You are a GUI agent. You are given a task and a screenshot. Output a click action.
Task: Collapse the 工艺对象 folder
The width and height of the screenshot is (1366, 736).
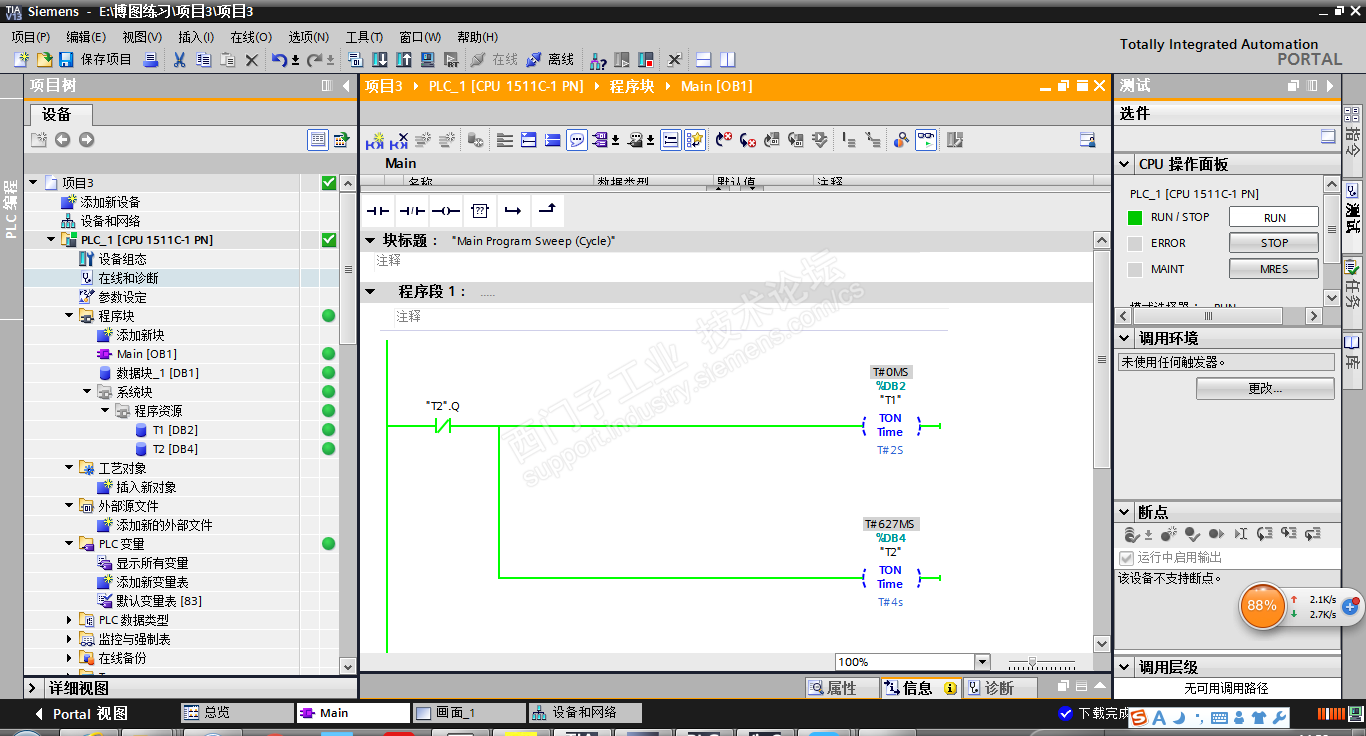69,467
